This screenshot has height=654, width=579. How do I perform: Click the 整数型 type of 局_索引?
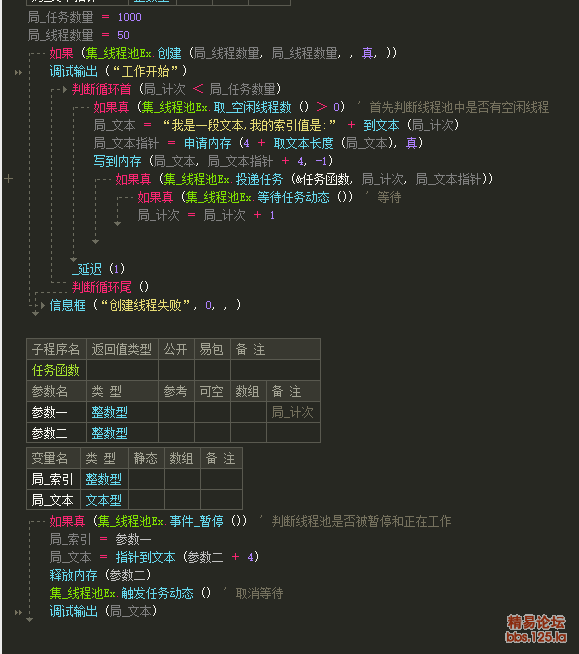(x=103, y=479)
